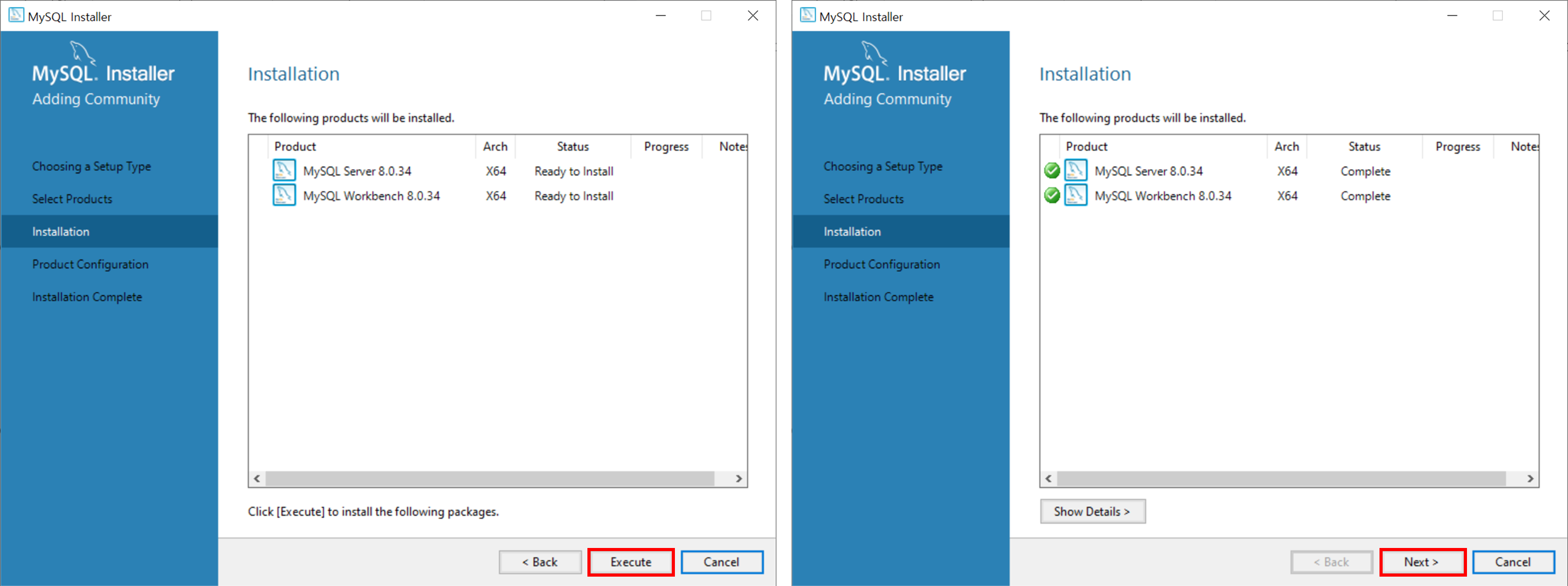Click Cancel button in left installer window

coord(721,562)
